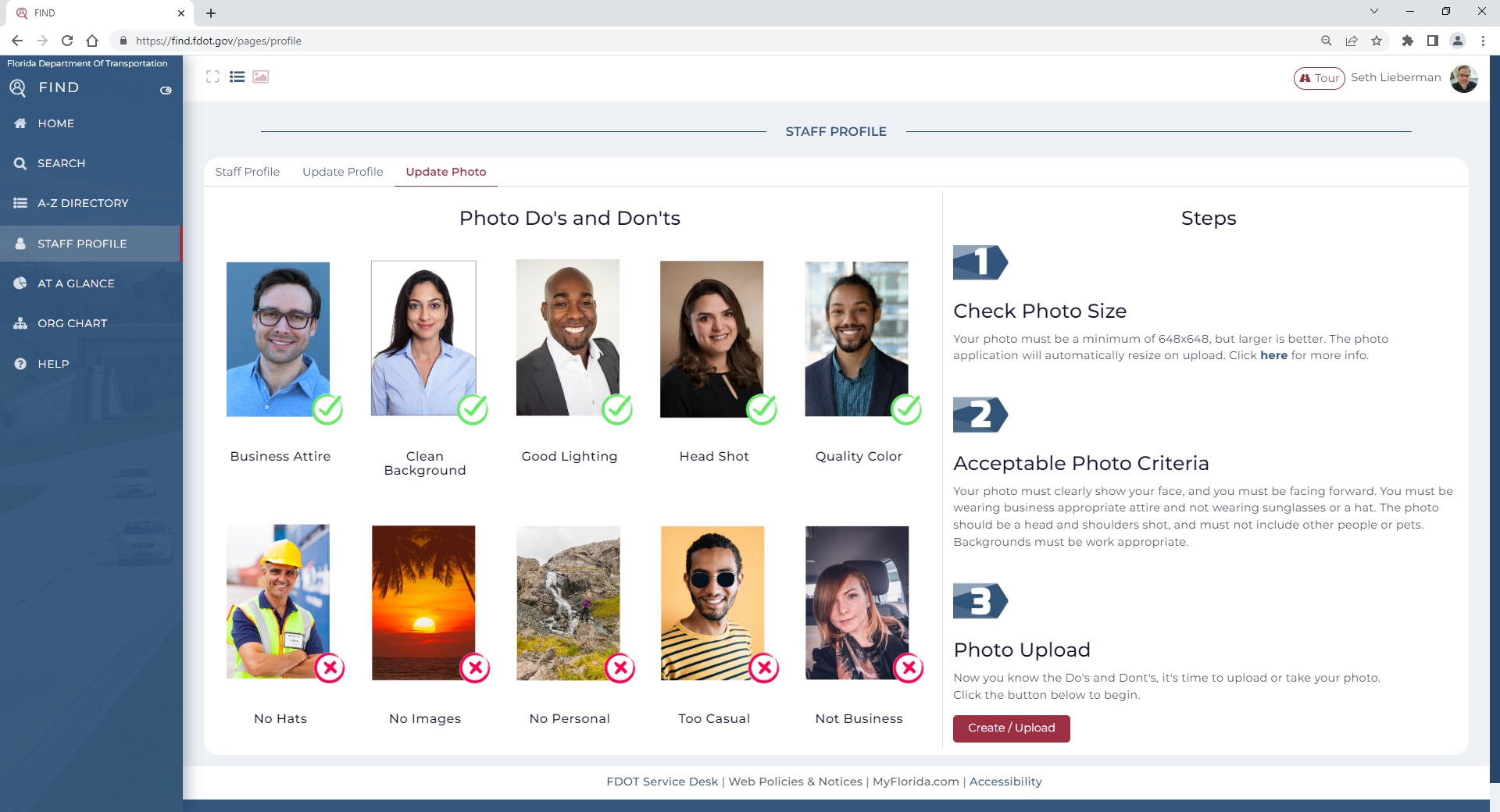This screenshot has height=812, width=1500.
Task: Click the list view icon in toolbar
Action: click(237, 77)
